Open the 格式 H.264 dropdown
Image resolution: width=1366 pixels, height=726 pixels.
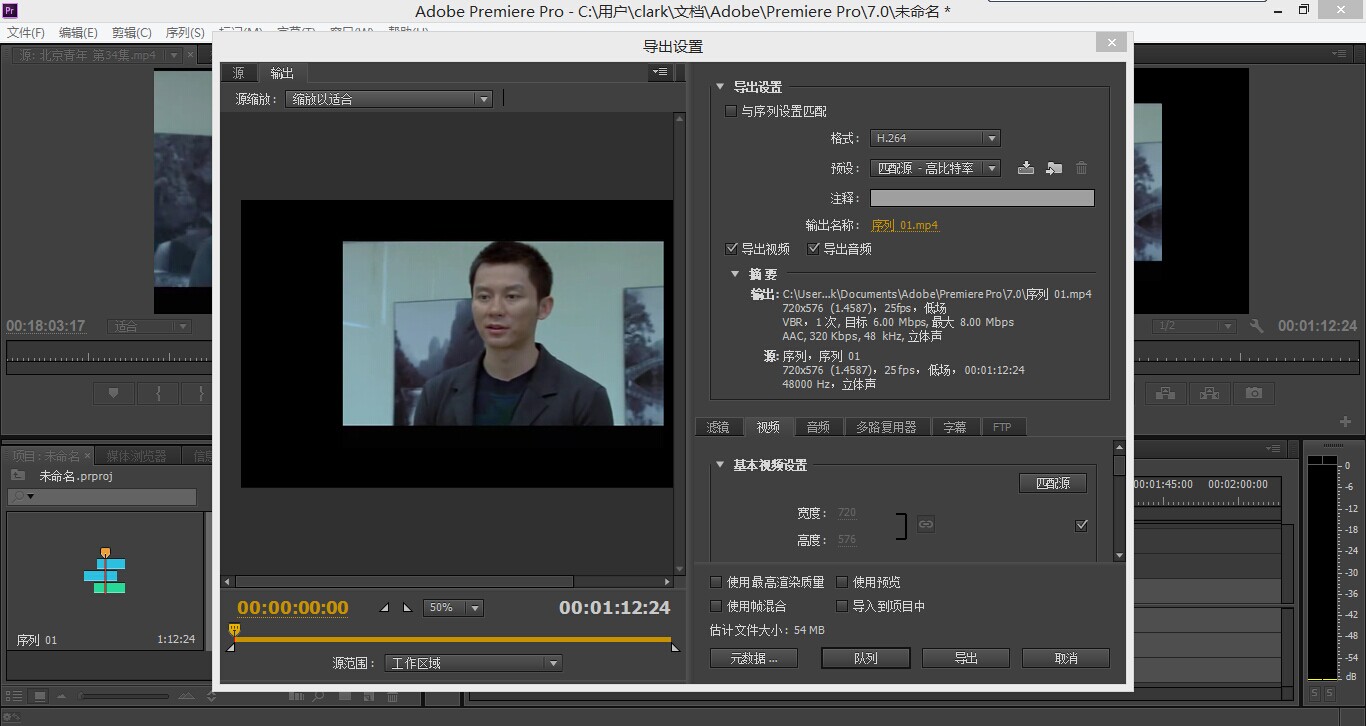[935, 138]
